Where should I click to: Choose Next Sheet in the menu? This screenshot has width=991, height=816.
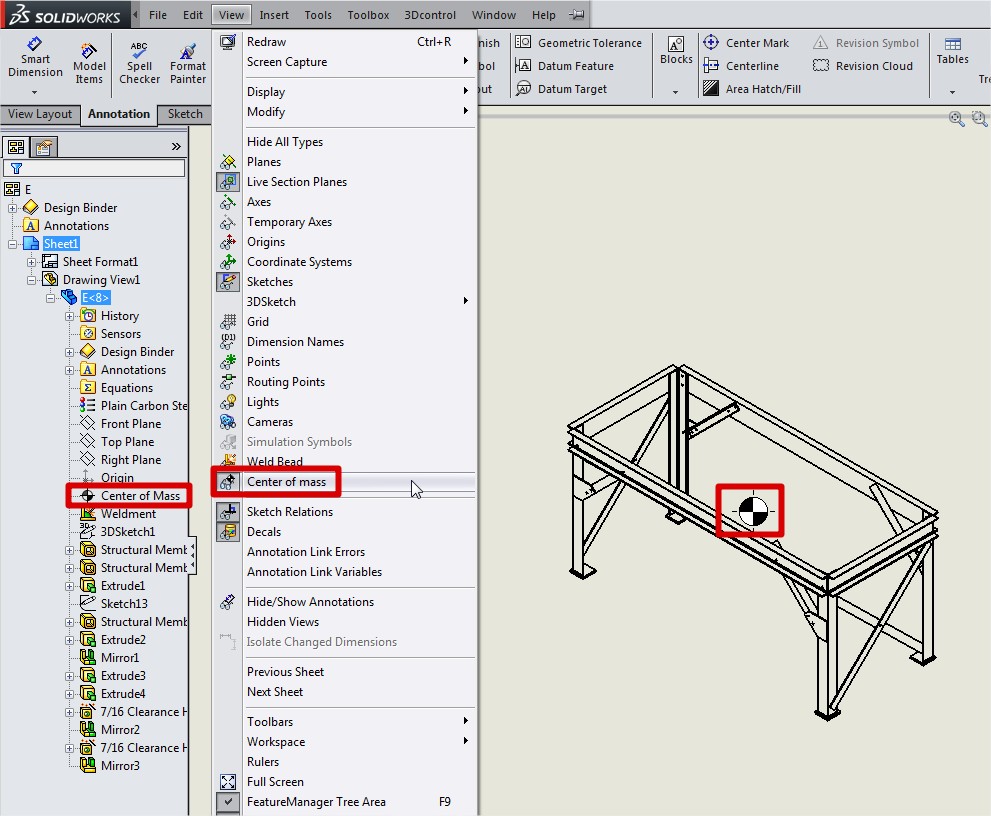pyautogui.click(x=275, y=692)
